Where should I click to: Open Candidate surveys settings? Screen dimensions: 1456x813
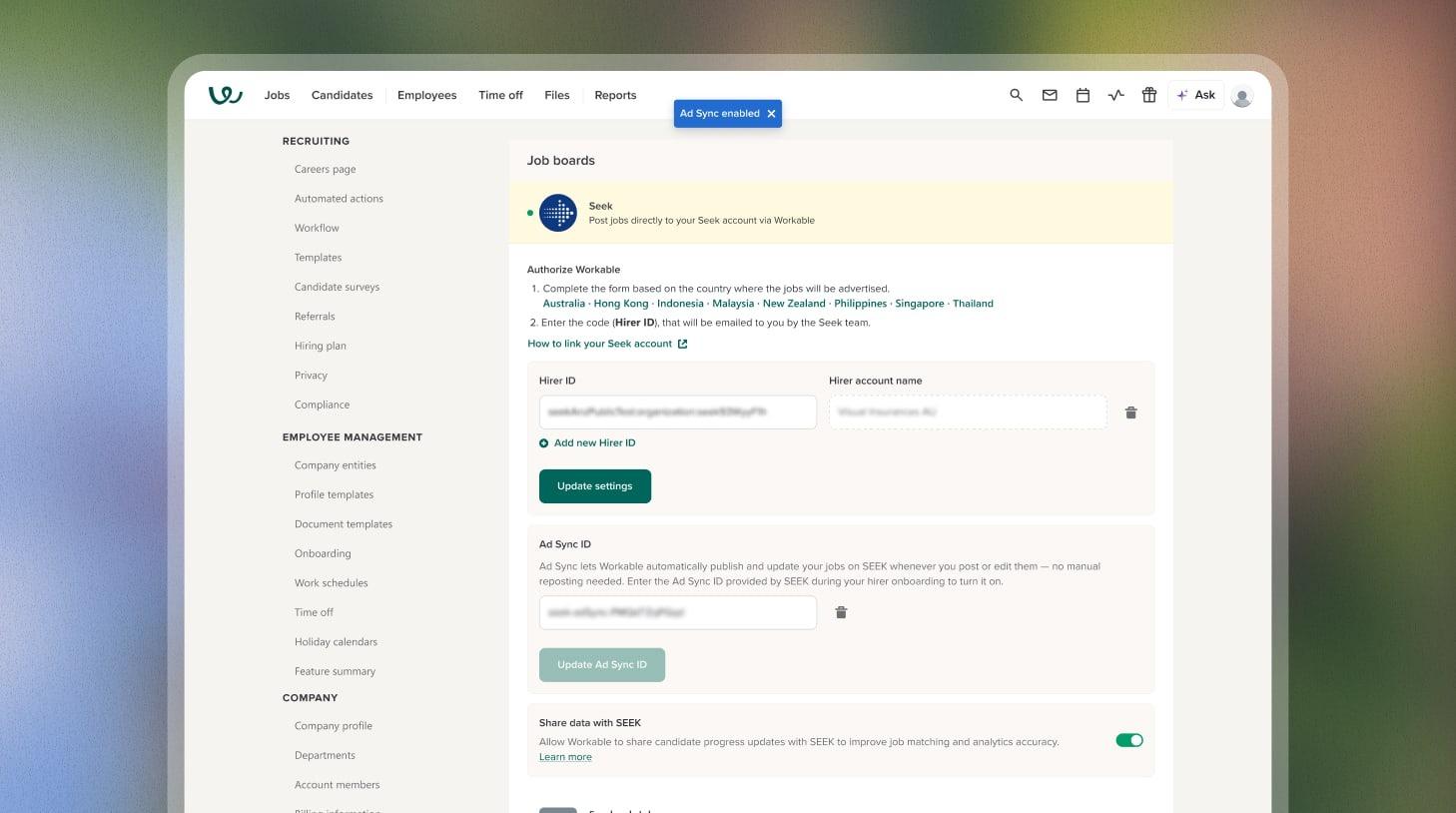click(x=337, y=288)
